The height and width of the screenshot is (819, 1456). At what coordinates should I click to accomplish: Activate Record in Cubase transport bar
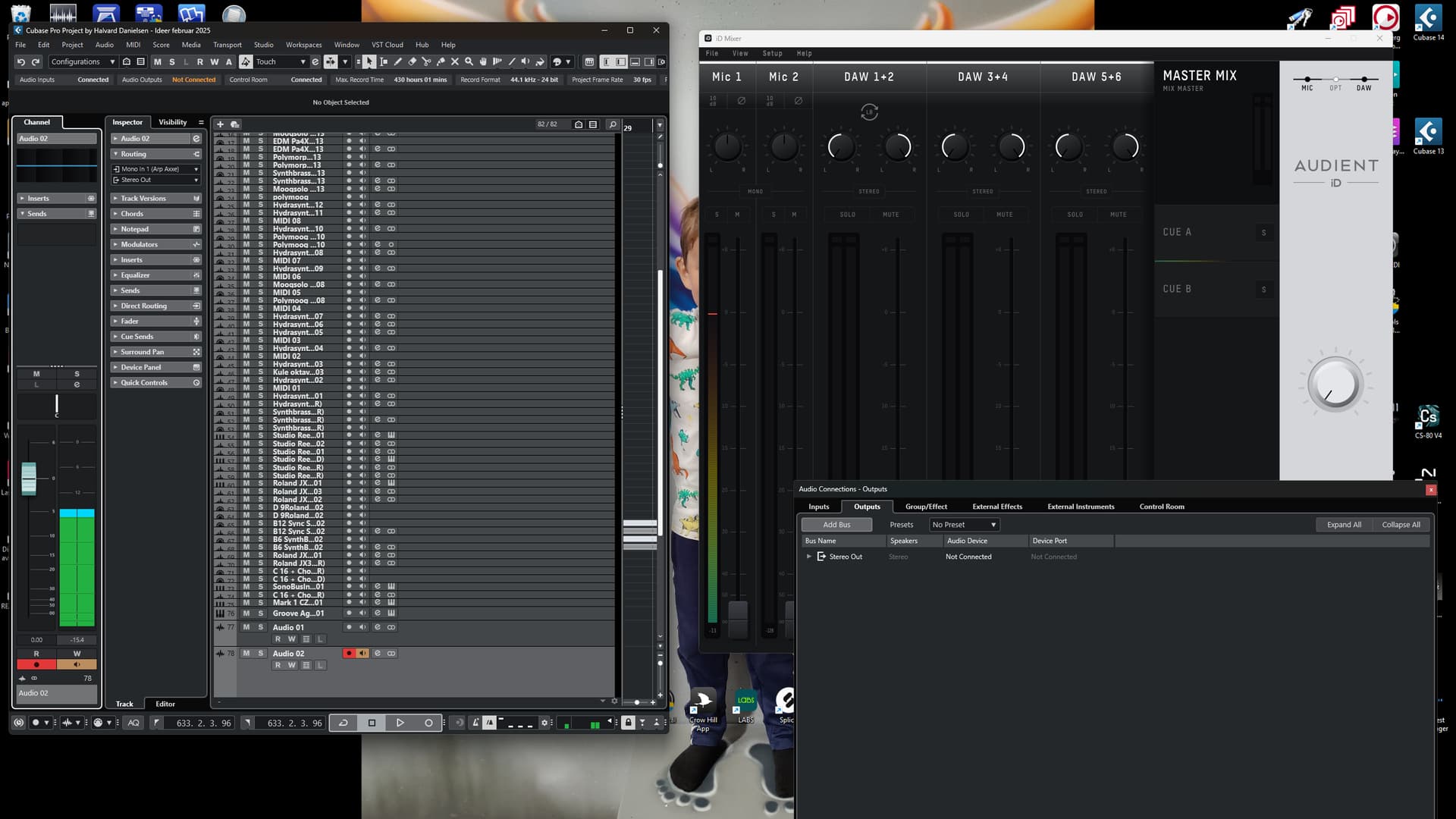(428, 723)
